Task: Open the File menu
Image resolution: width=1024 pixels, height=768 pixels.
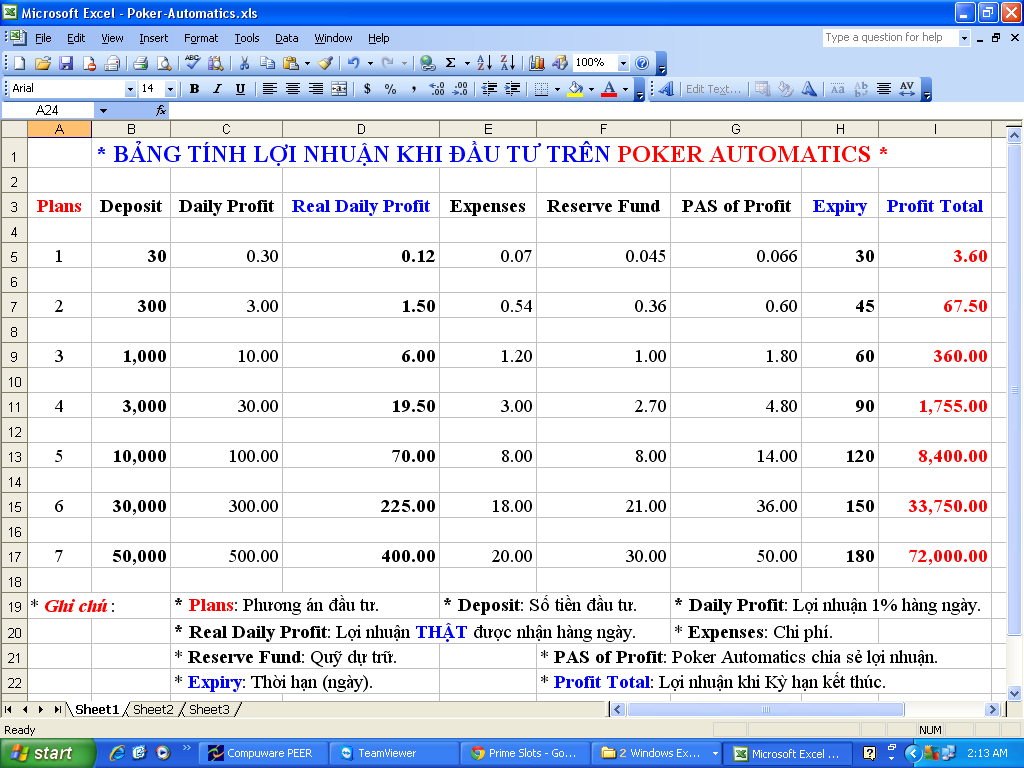Action: click(43, 38)
